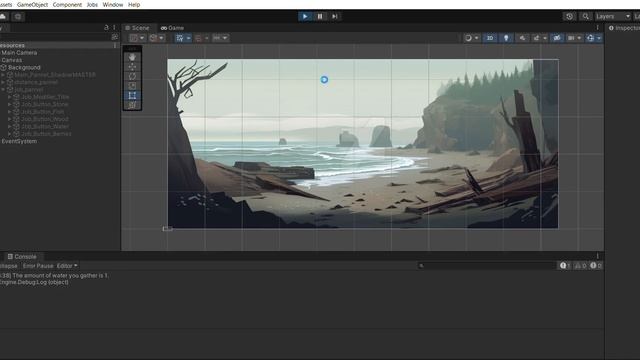The width and height of the screenshot is (640, 360).
Task: Click the scene camera settings icon
Action: click(x=571, y=38)
